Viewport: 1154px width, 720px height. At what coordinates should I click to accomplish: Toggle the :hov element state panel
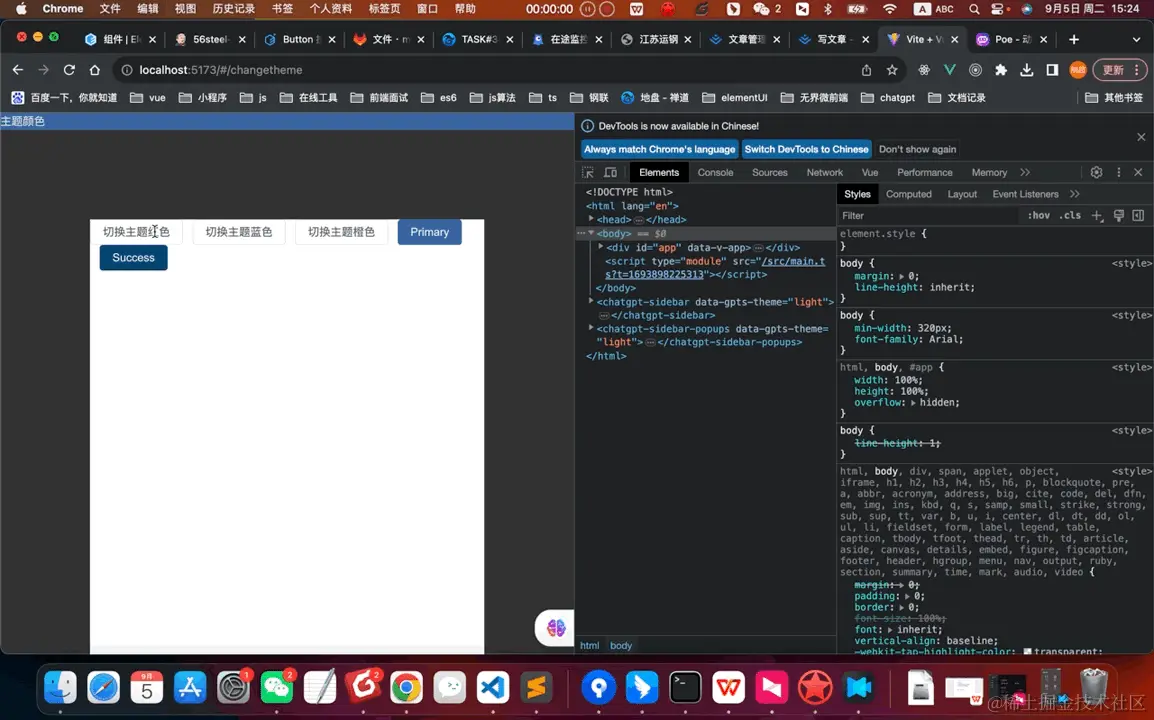coord(1038,216)
